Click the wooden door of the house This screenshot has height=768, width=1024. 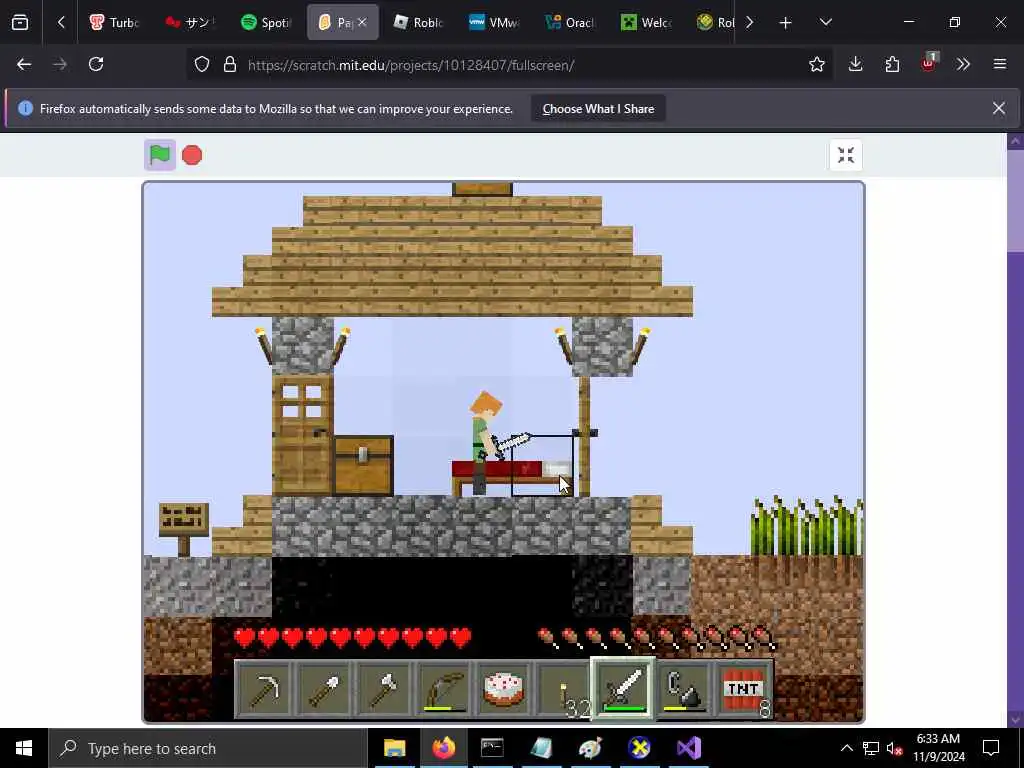click(302, 435)
